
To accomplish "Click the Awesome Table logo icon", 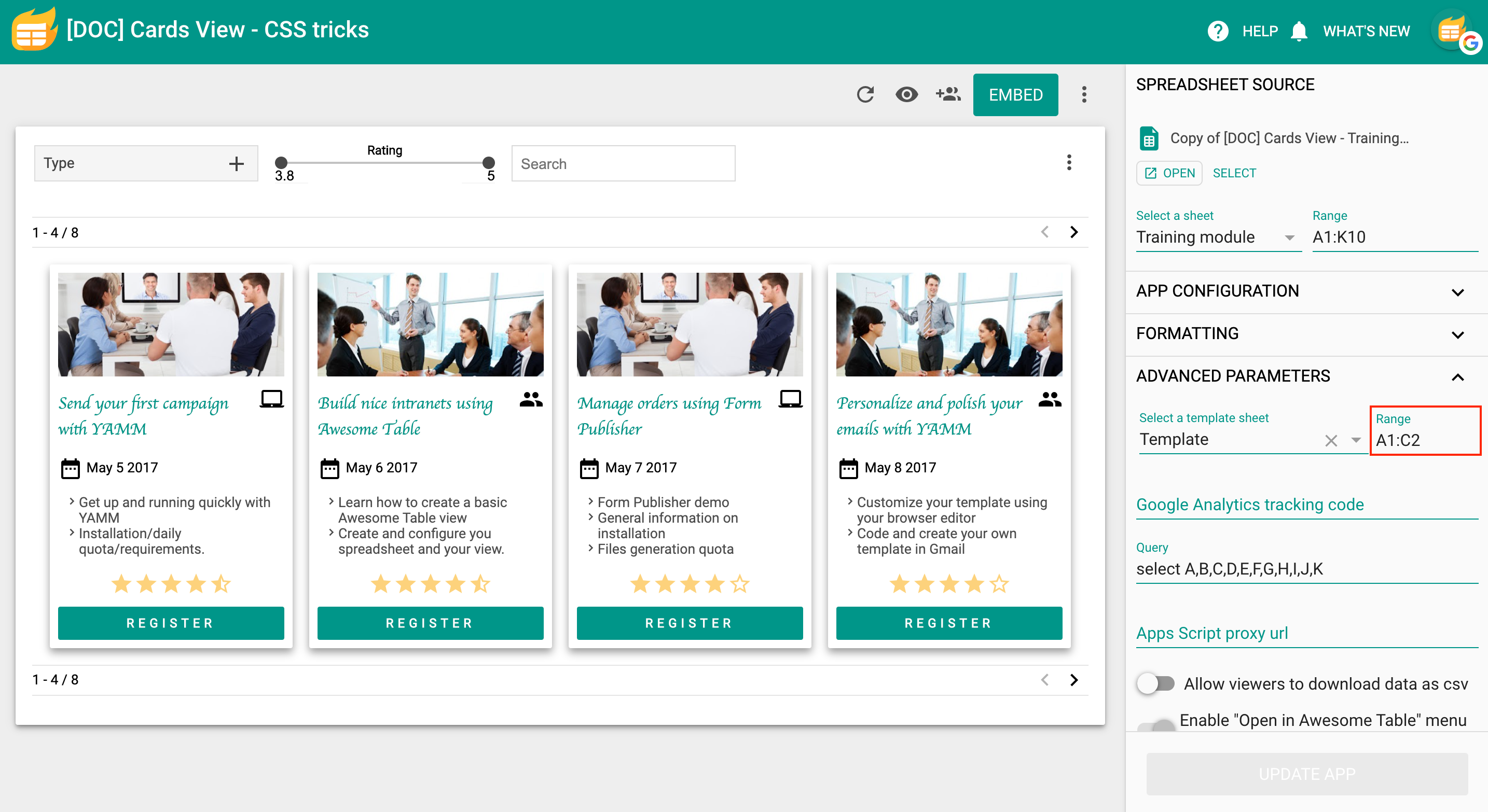I will pos(34,30).
